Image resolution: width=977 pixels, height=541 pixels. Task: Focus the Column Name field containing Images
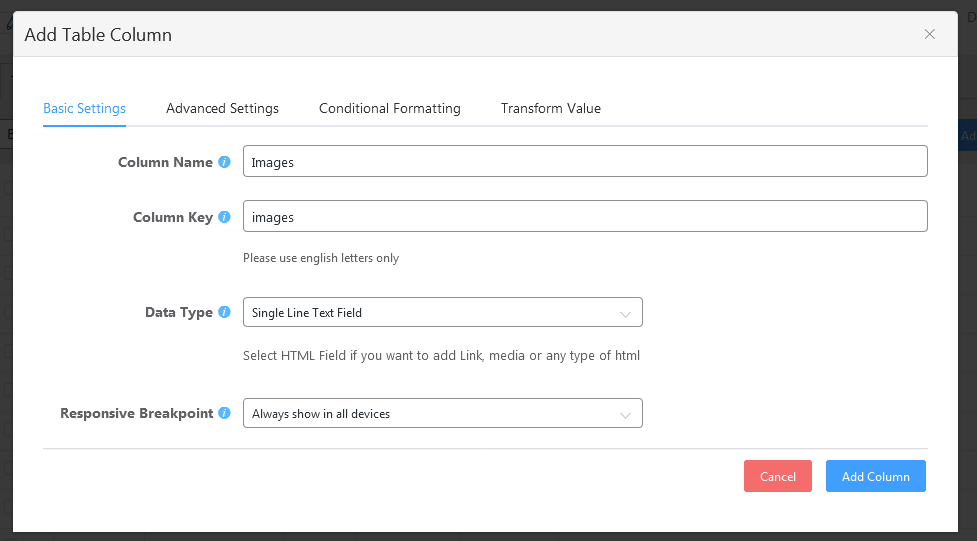click(584, 162)
